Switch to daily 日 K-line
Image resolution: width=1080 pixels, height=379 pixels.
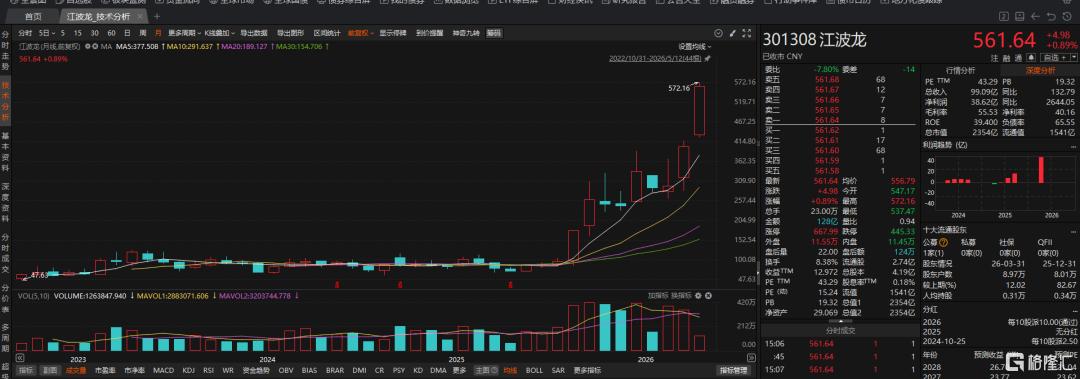coord(127,32)
